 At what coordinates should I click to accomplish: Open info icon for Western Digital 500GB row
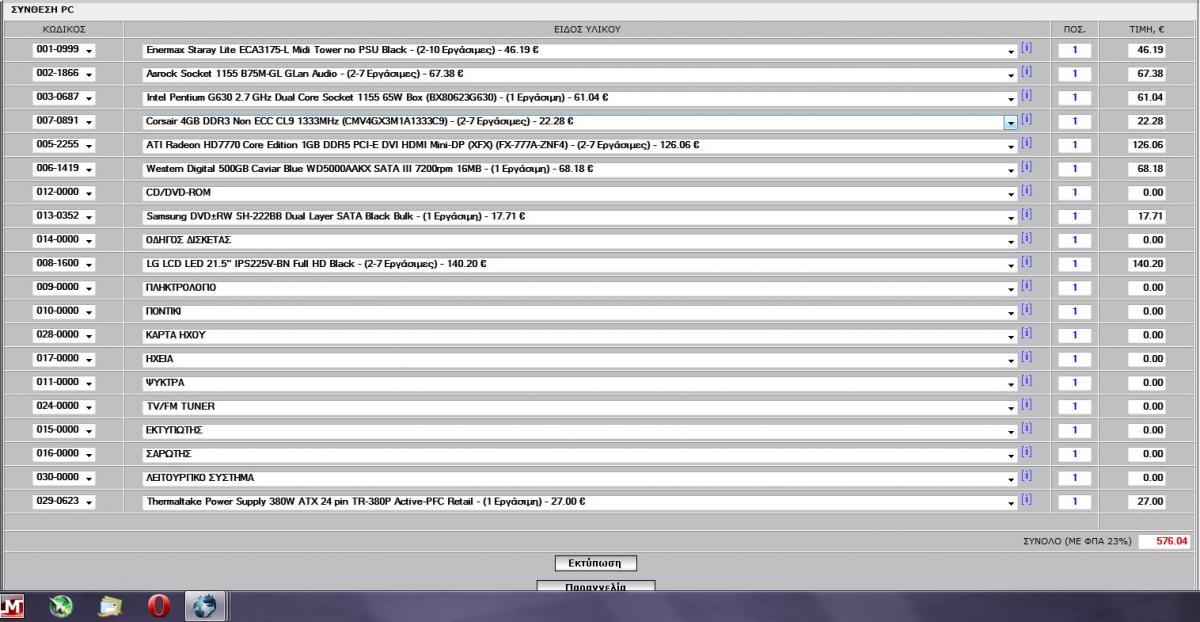1026,167
